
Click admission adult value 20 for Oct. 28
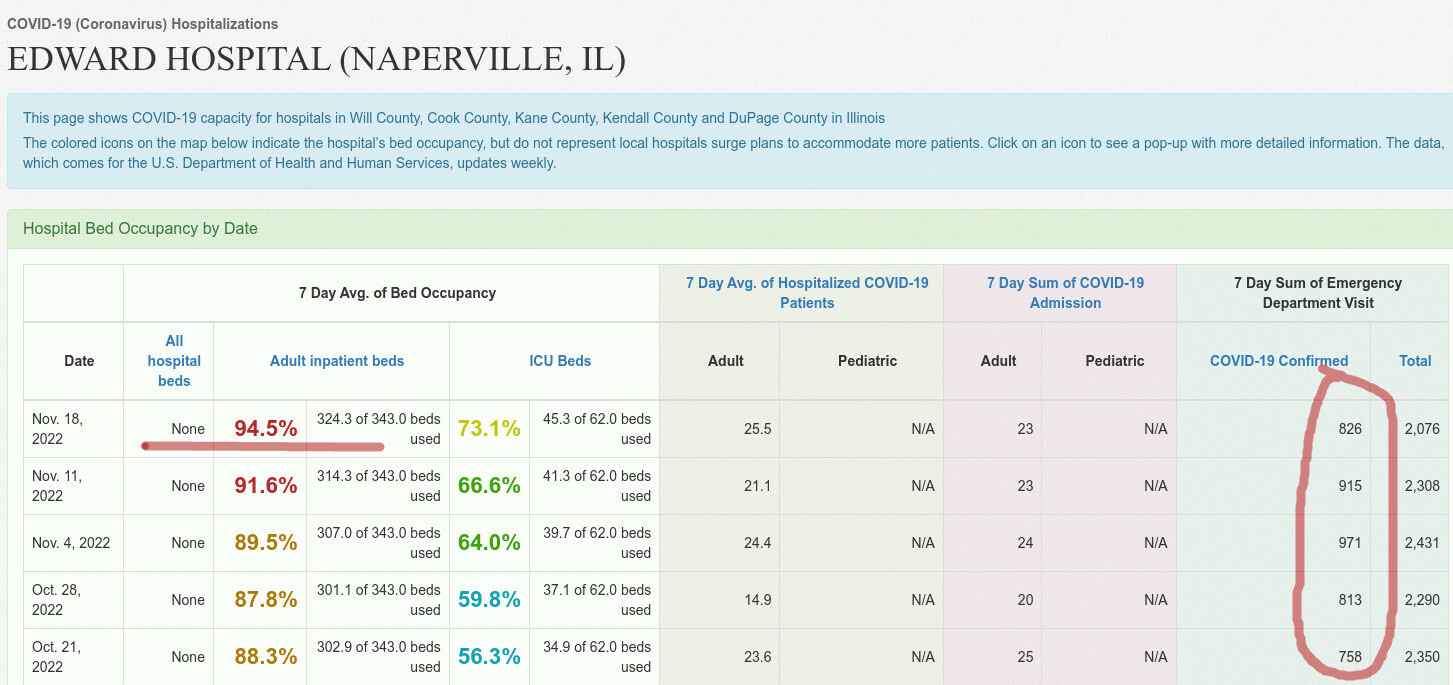click(x=1025, y=600)
